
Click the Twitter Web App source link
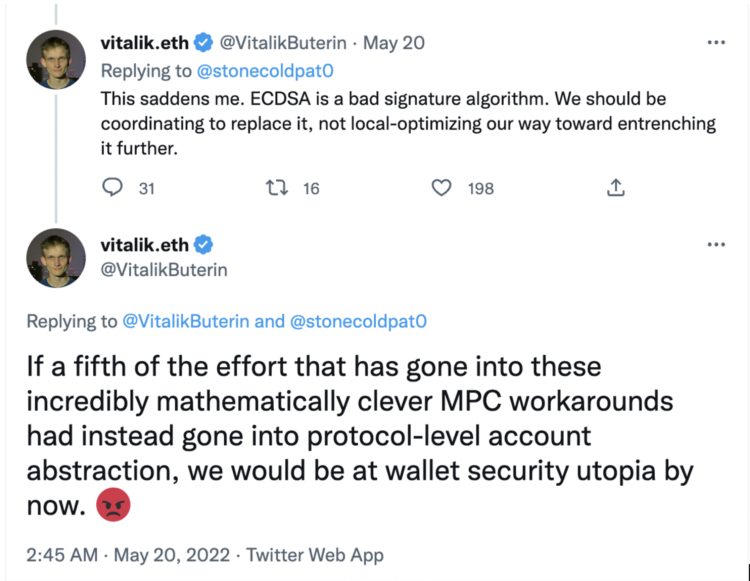tap(315, 555)
